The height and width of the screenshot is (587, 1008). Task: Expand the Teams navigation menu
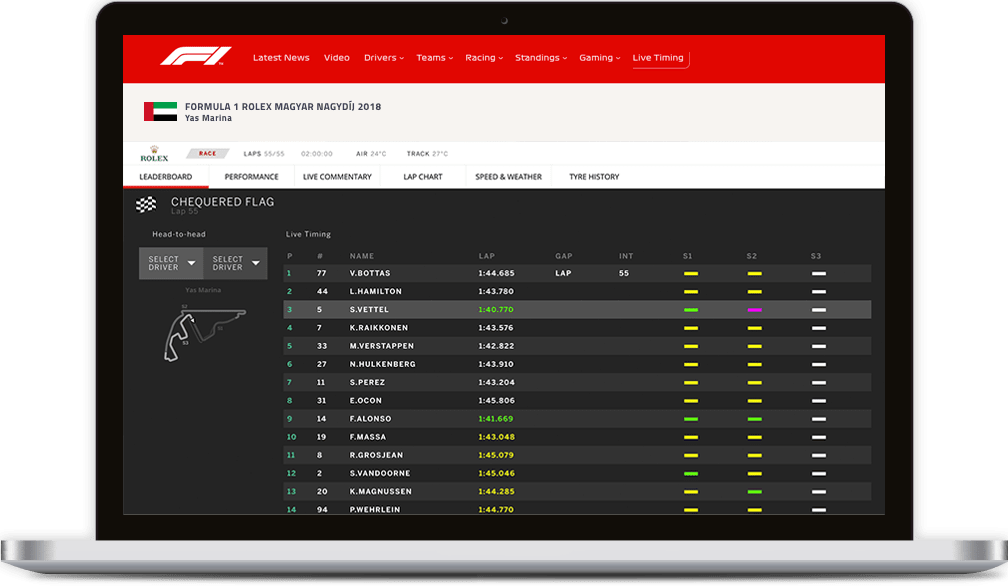pyautogui.click(x=434, y=58)
